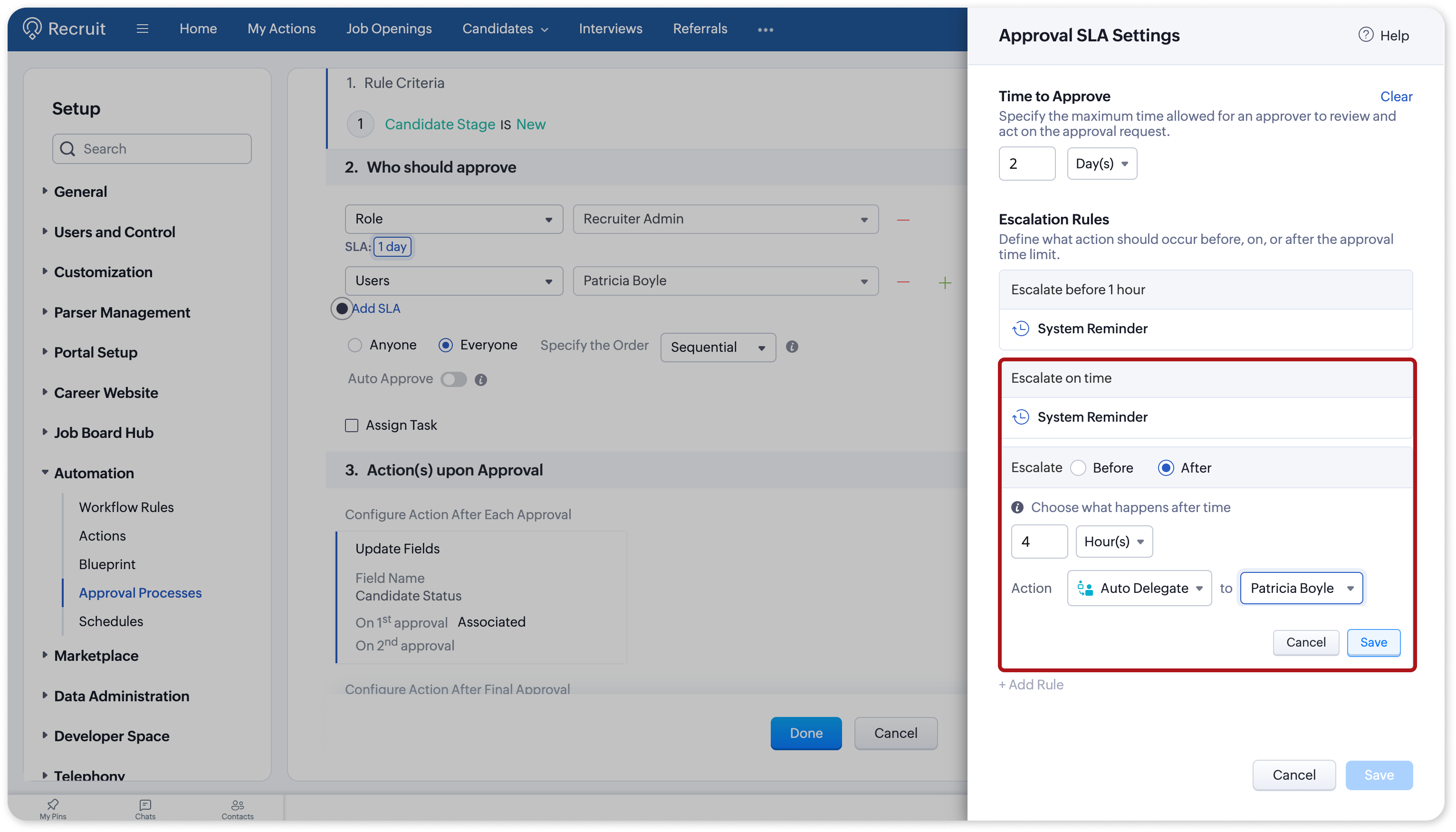
Task: Toggle the Auto Approve switch
Action: point(453,379)
